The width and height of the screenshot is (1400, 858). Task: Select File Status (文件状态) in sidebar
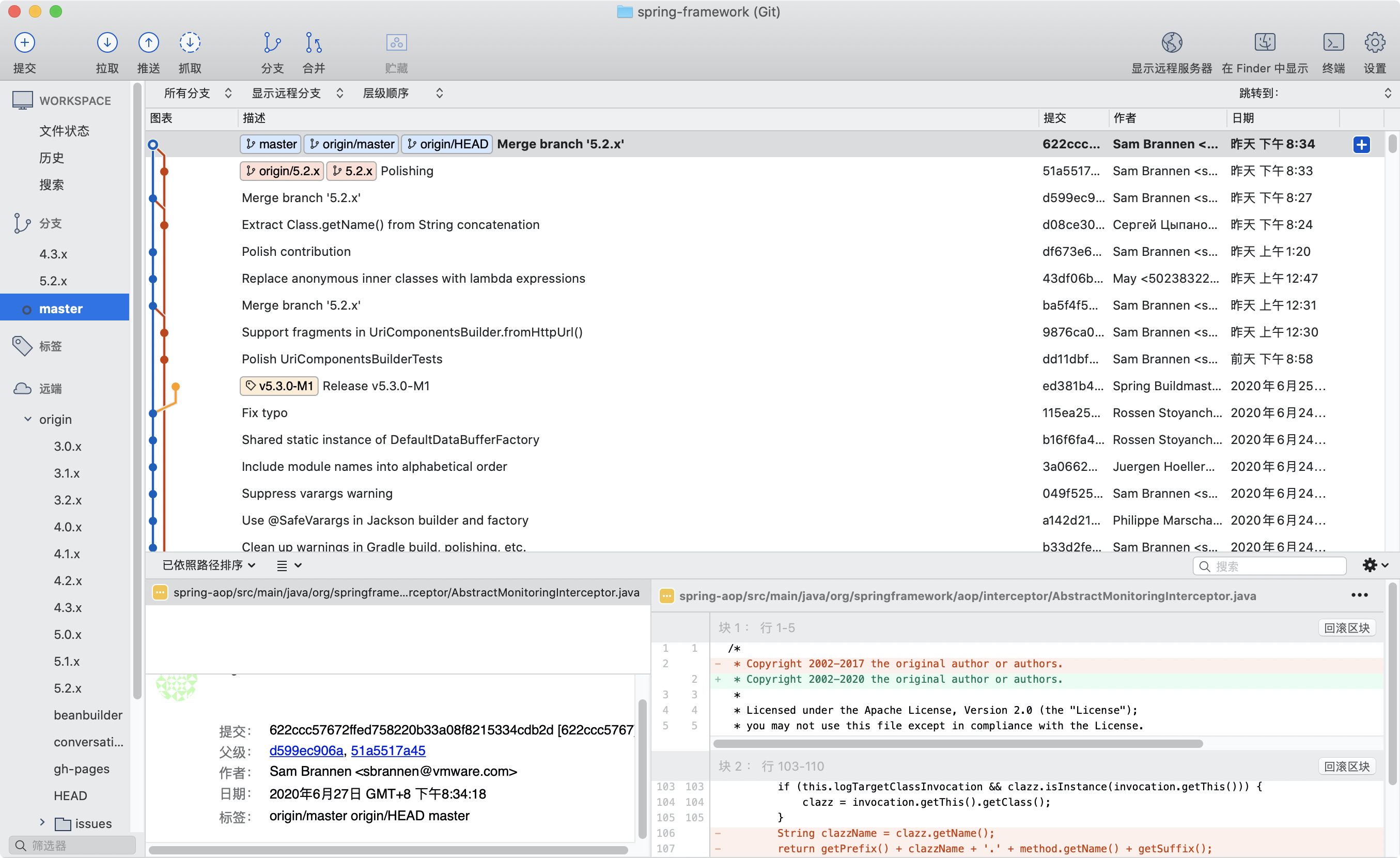[64, 131]
